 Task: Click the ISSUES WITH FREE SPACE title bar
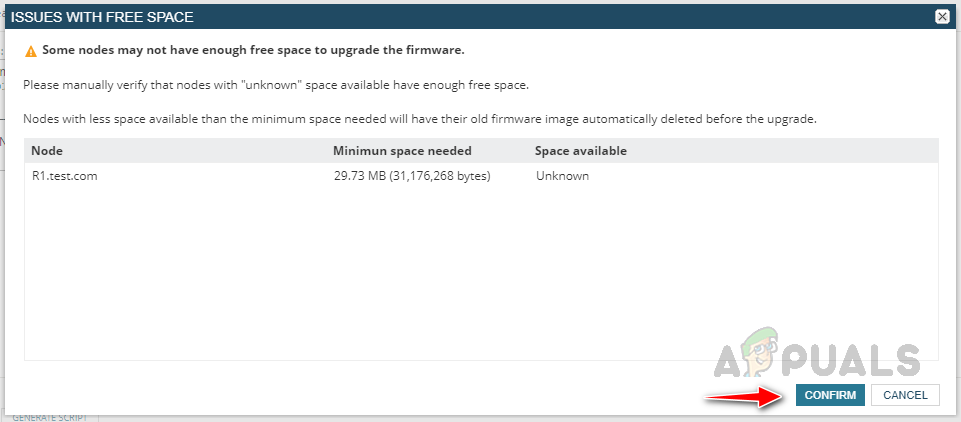pyautogui.click(x=400, y=16)
